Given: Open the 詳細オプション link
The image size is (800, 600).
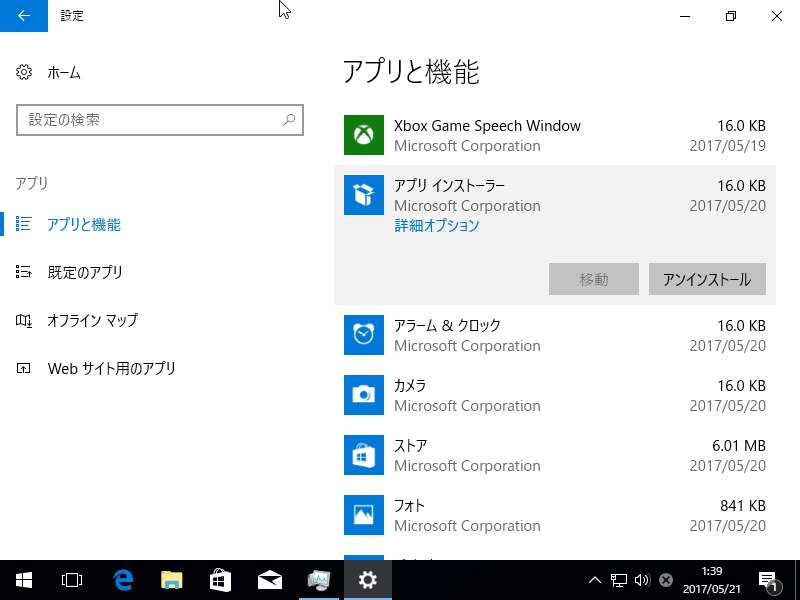Looking at the screenshot, I should click(437, 226).
